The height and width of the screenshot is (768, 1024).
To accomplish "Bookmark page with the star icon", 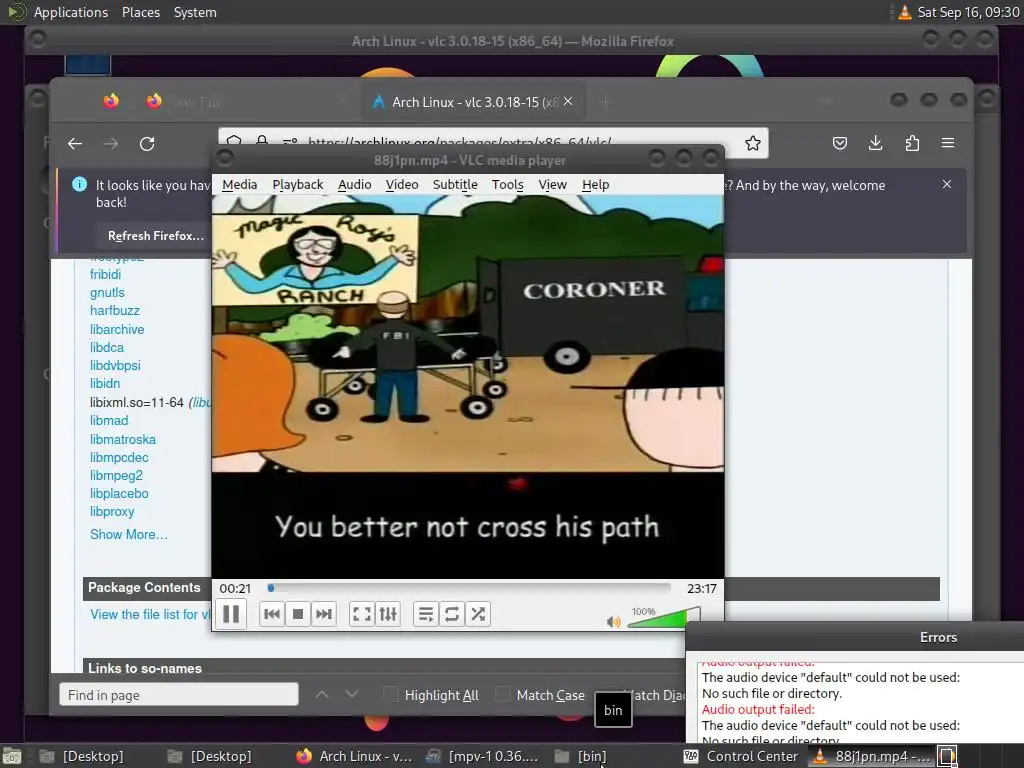I will coord(752,143).
